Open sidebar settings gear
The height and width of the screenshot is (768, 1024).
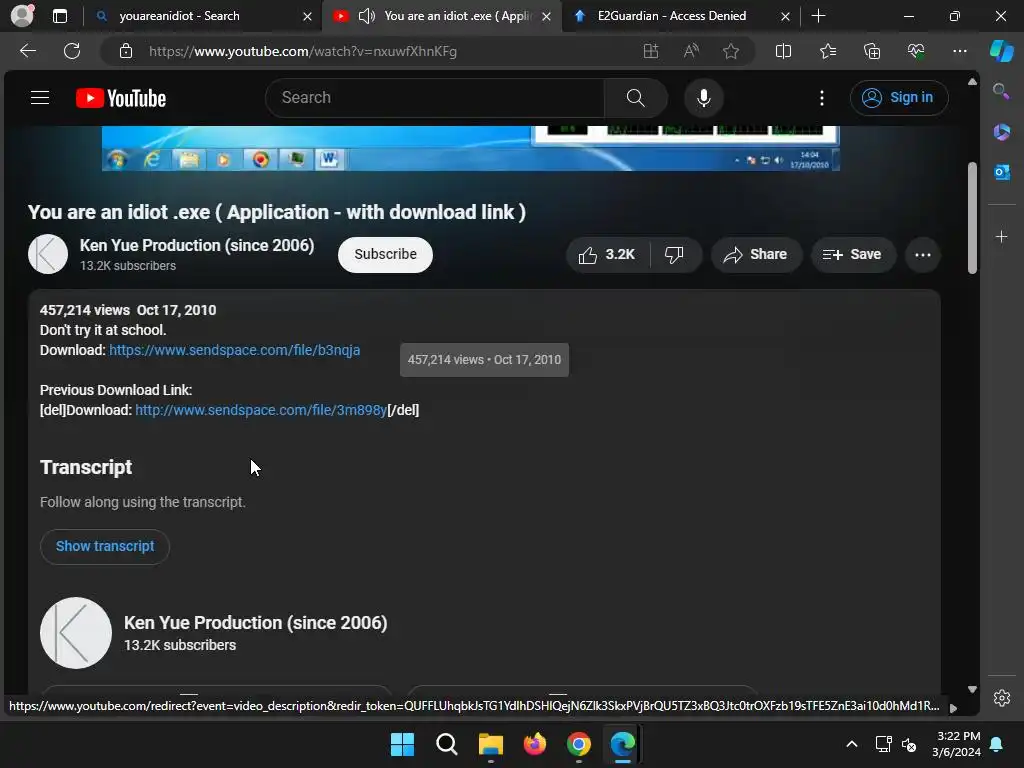tap(1002, 698)
